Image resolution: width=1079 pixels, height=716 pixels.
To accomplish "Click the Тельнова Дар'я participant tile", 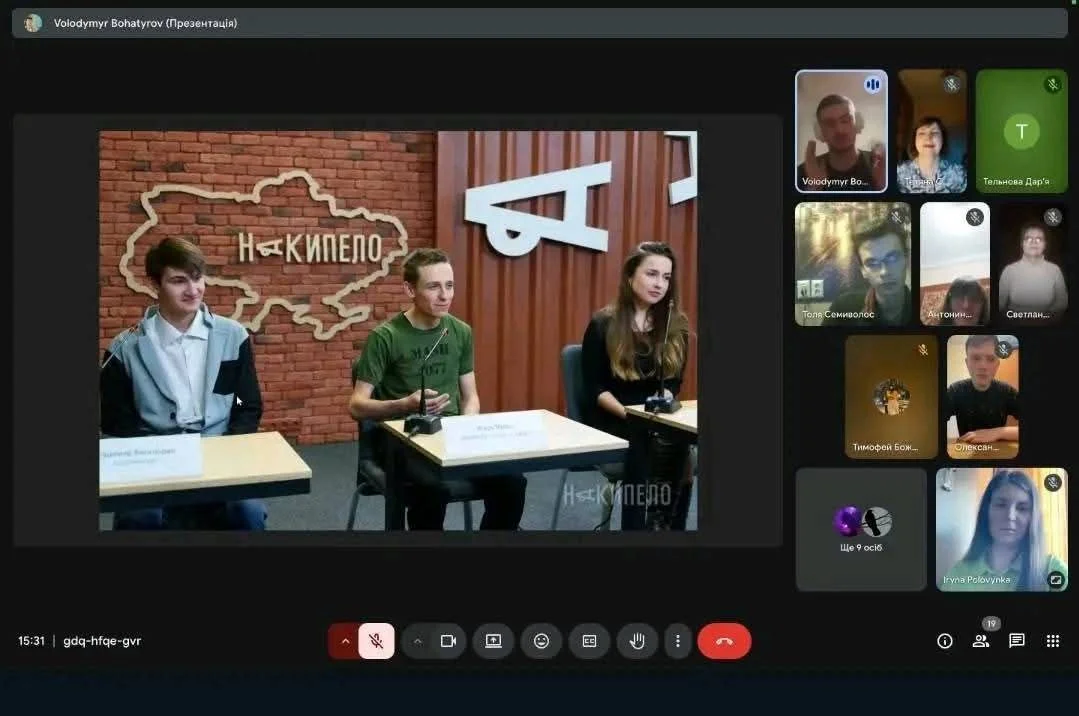I will [x=1021, y=130].
